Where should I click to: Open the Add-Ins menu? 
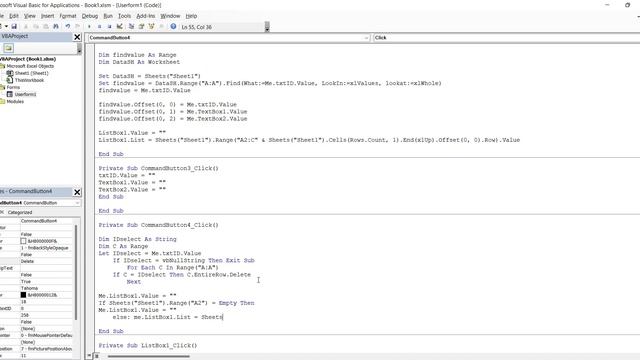146,16
